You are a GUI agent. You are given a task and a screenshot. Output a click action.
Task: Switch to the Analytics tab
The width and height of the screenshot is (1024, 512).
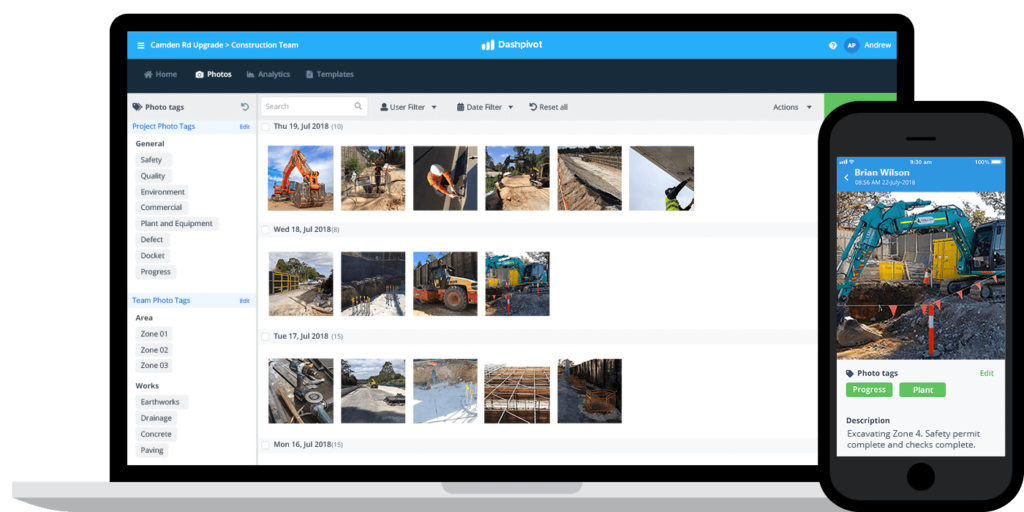(268, 74)
